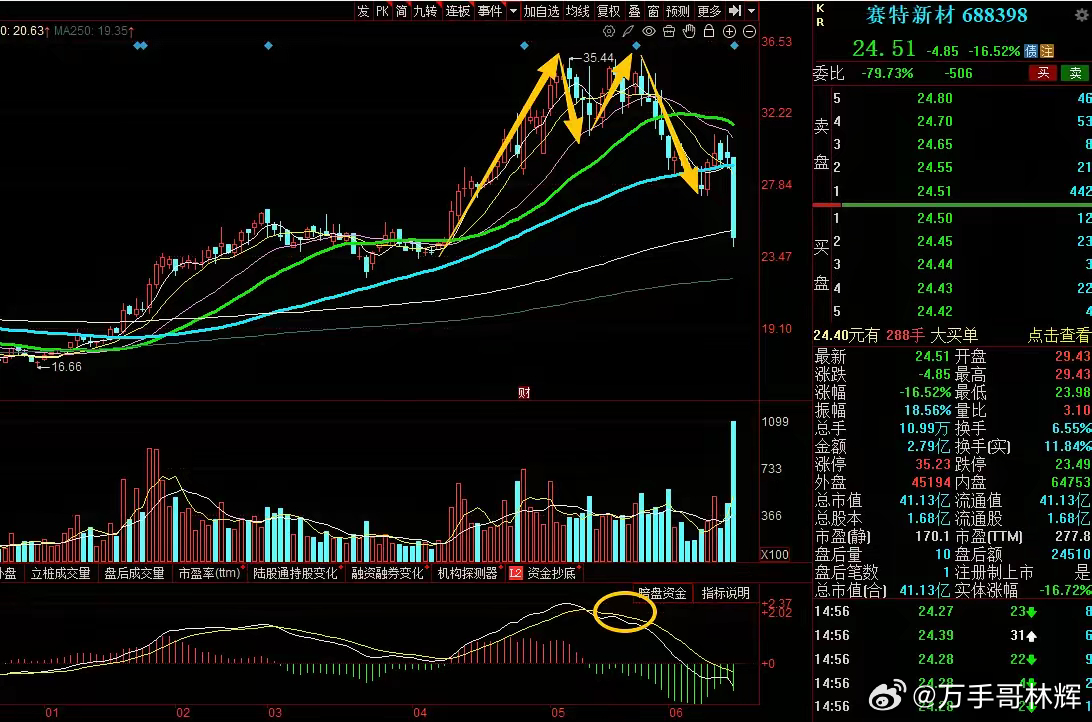Click the green 卖 sell button

(1075, 73)
